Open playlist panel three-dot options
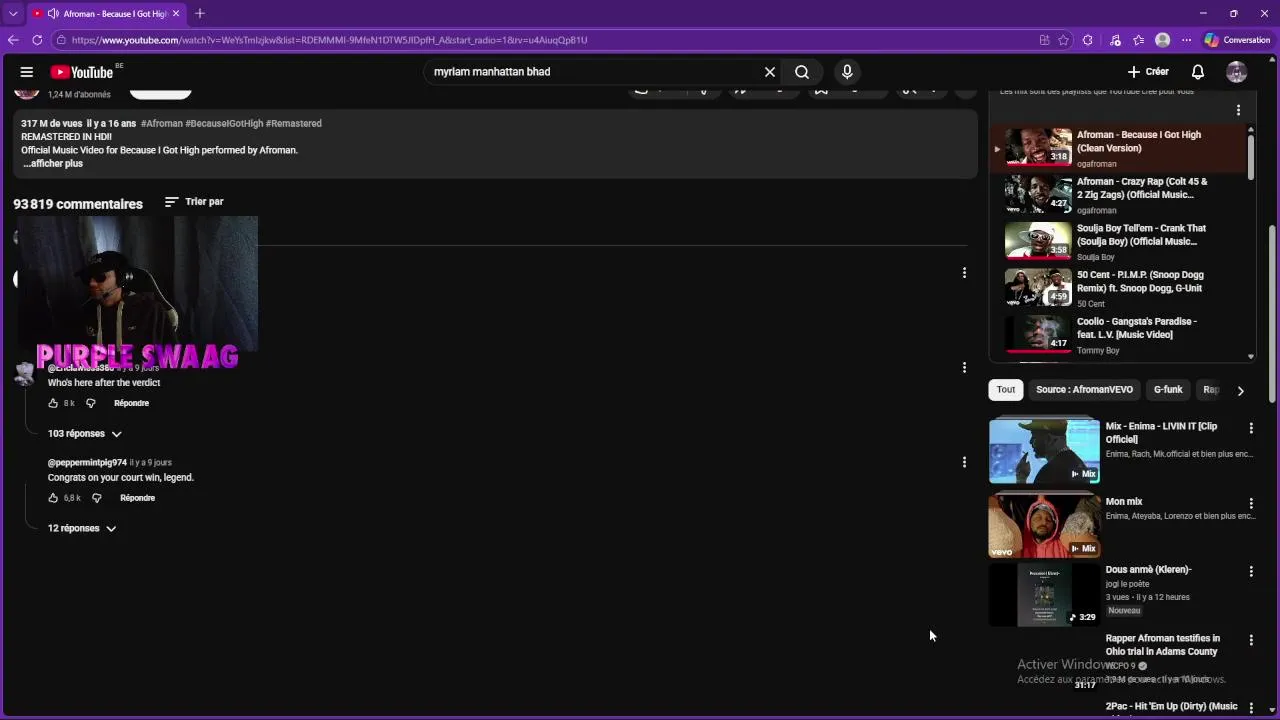 (x=1238, y=110)
